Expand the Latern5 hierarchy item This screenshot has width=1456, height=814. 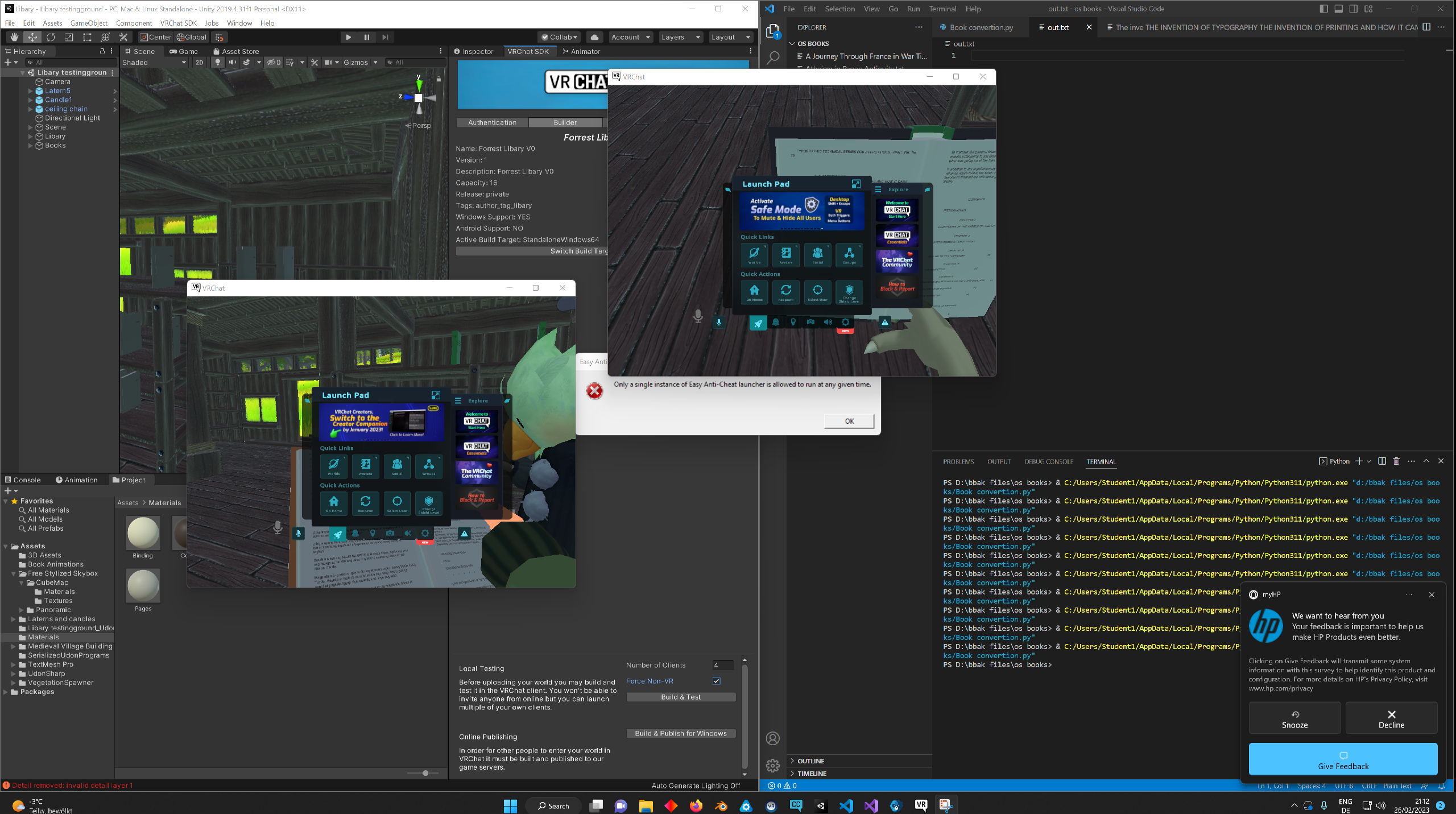click(x=31, y=91)
